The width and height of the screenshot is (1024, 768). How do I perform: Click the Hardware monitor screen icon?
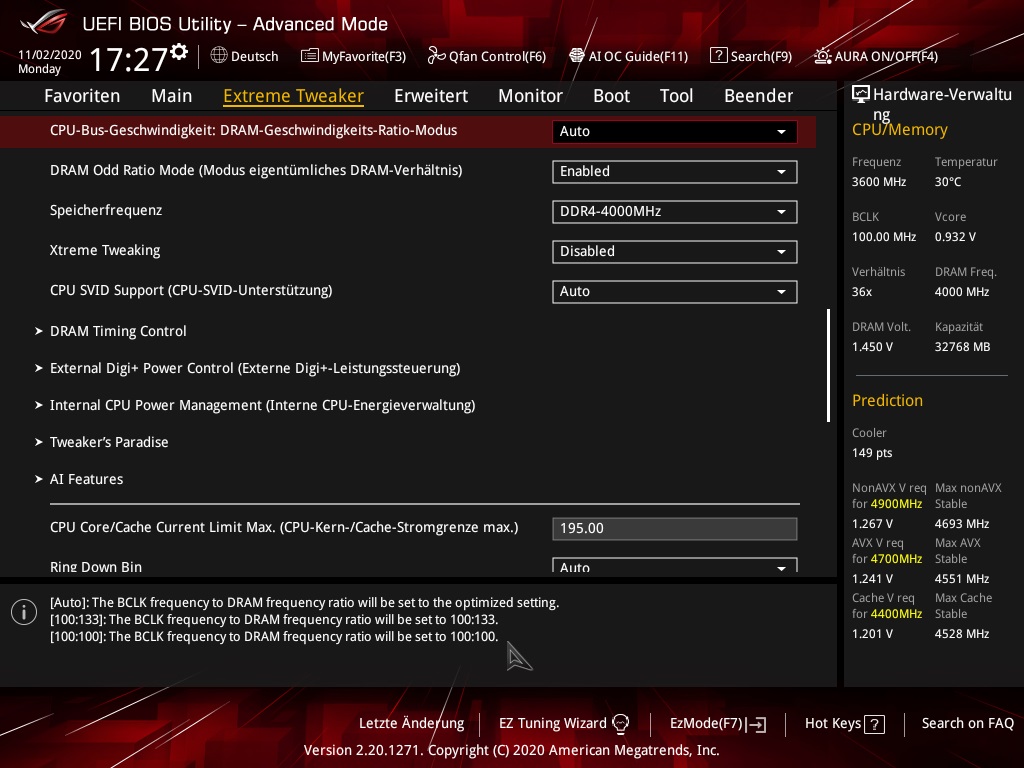point(861,95)
